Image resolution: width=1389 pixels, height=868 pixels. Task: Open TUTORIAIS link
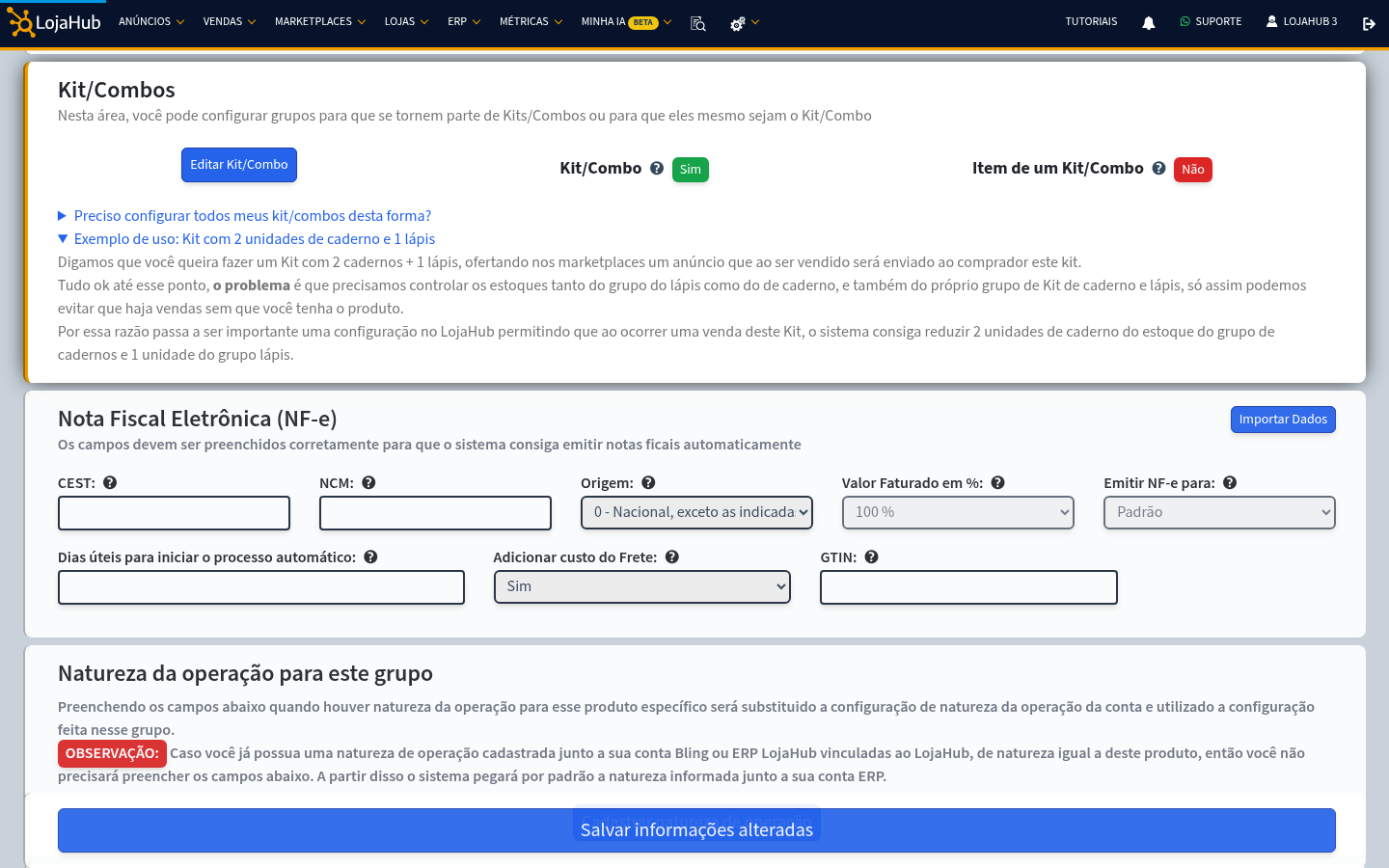(1091, 22)
